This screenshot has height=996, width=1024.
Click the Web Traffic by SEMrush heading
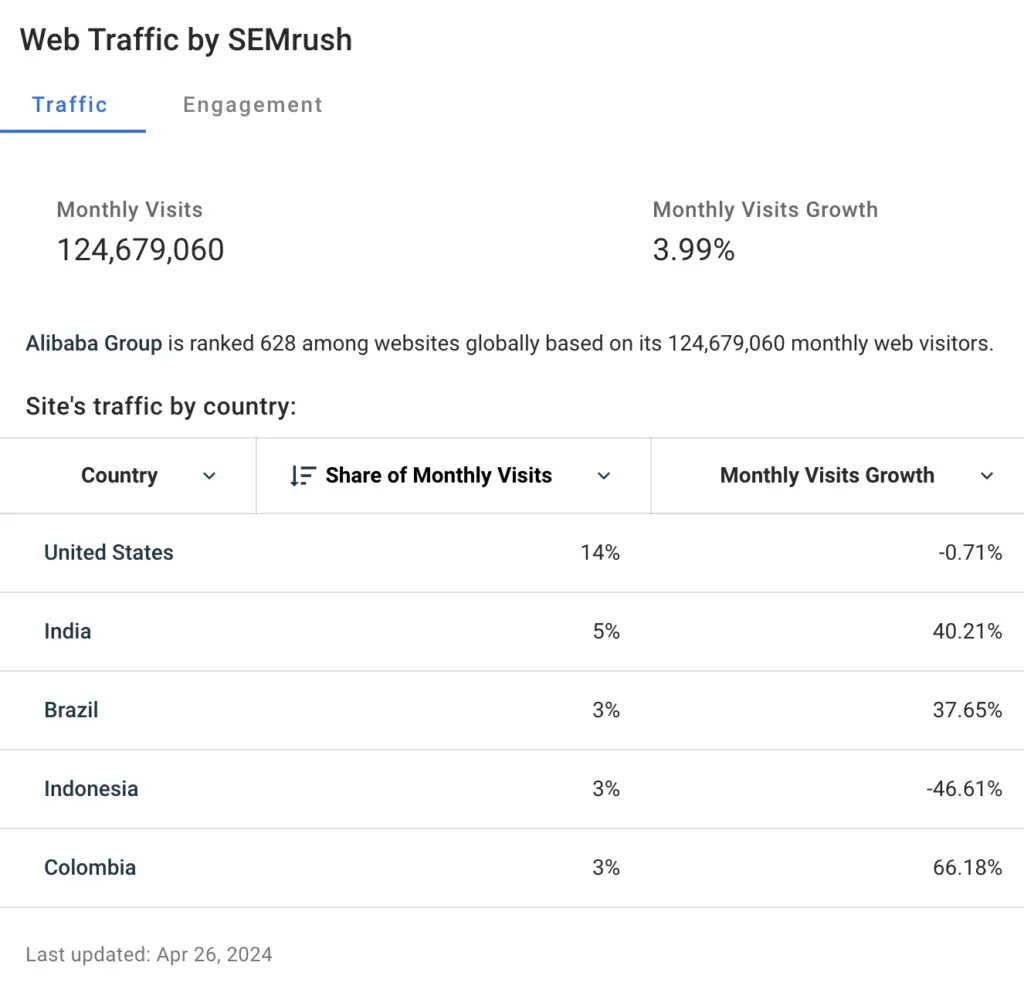click(x=186, y=40)
